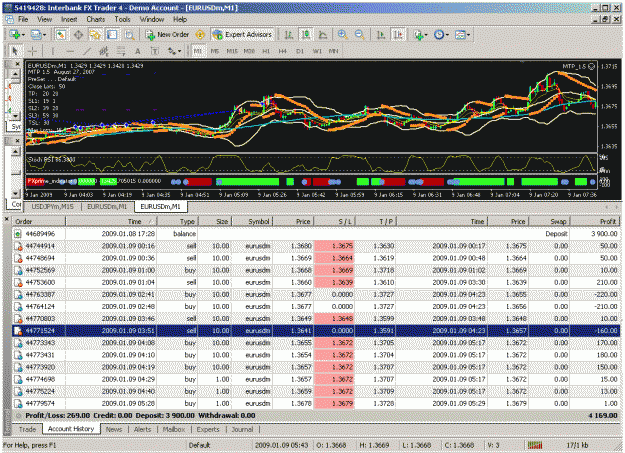
Task: Toggle the Market Watch window icon
Action: click(61, 35)
